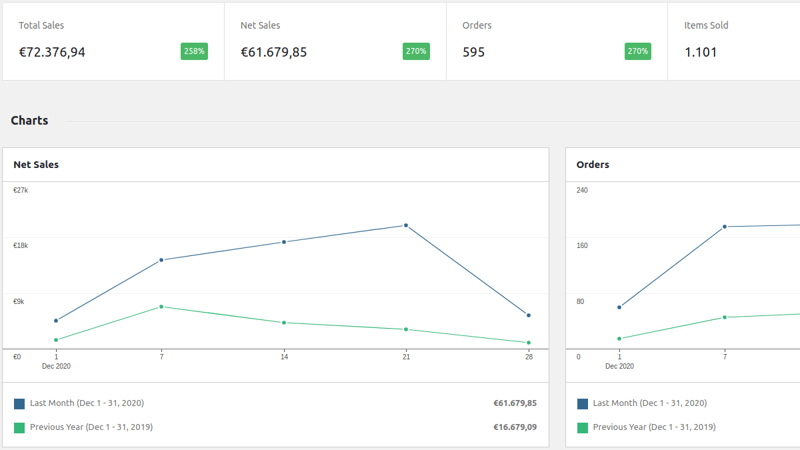Open the Net Sales summary card
Image resolution: width=800 pixels, height=450 pixels.
pyautogui.click(x=335, y=41)
